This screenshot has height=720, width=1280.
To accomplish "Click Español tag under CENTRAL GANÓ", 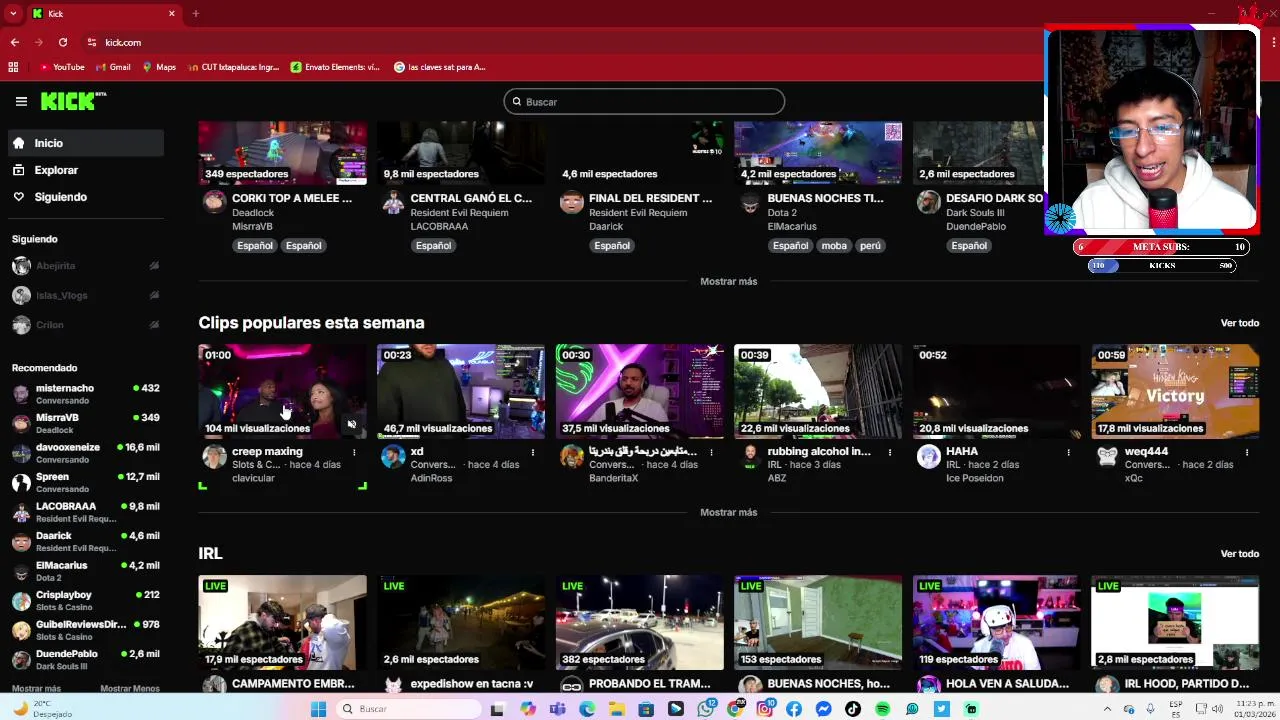I will [x=433, y=246].
